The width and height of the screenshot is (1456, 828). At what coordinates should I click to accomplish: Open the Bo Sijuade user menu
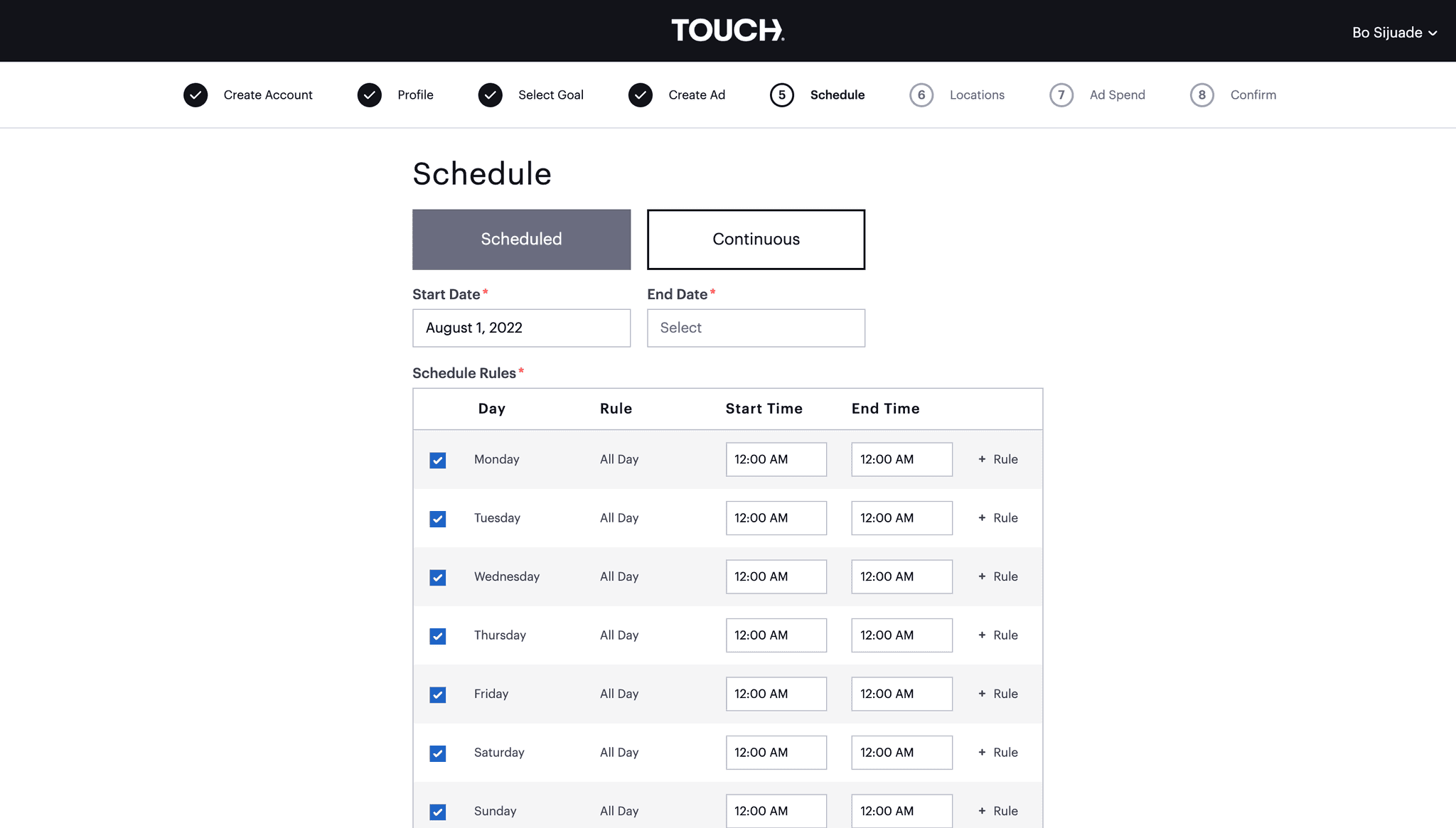coord(1394,33)
